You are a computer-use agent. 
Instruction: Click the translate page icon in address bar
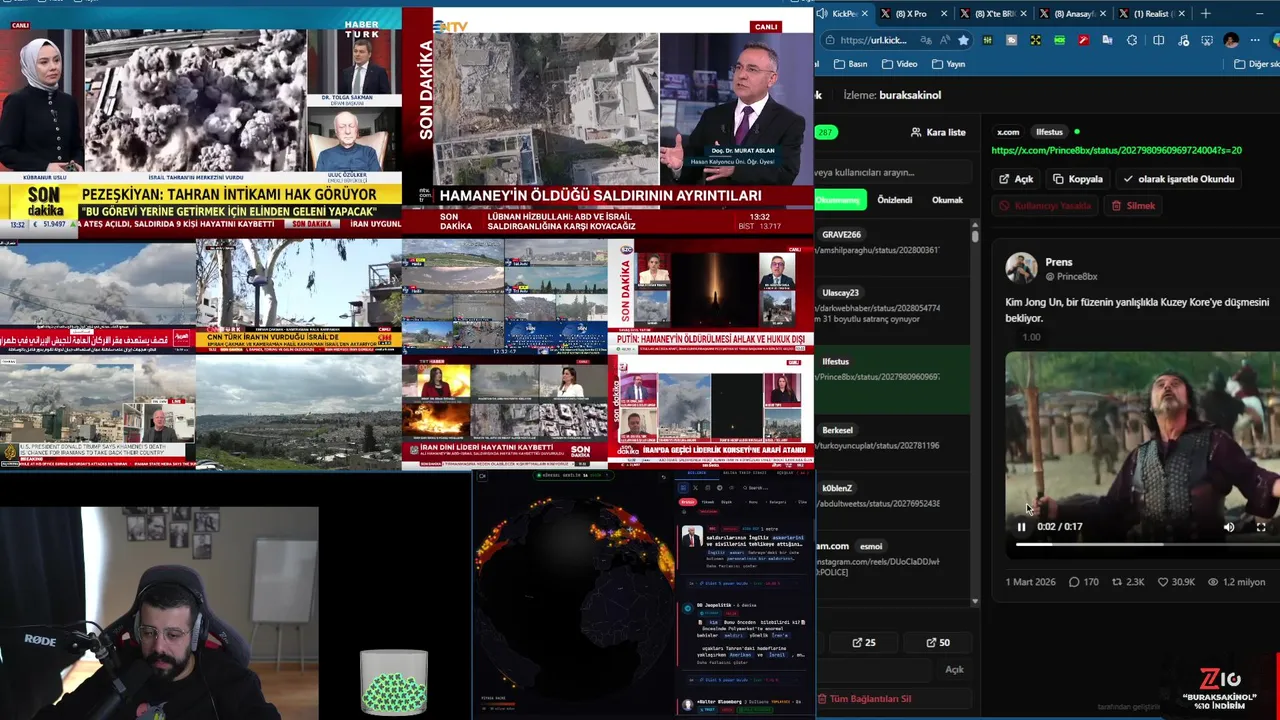coord(927,40)
